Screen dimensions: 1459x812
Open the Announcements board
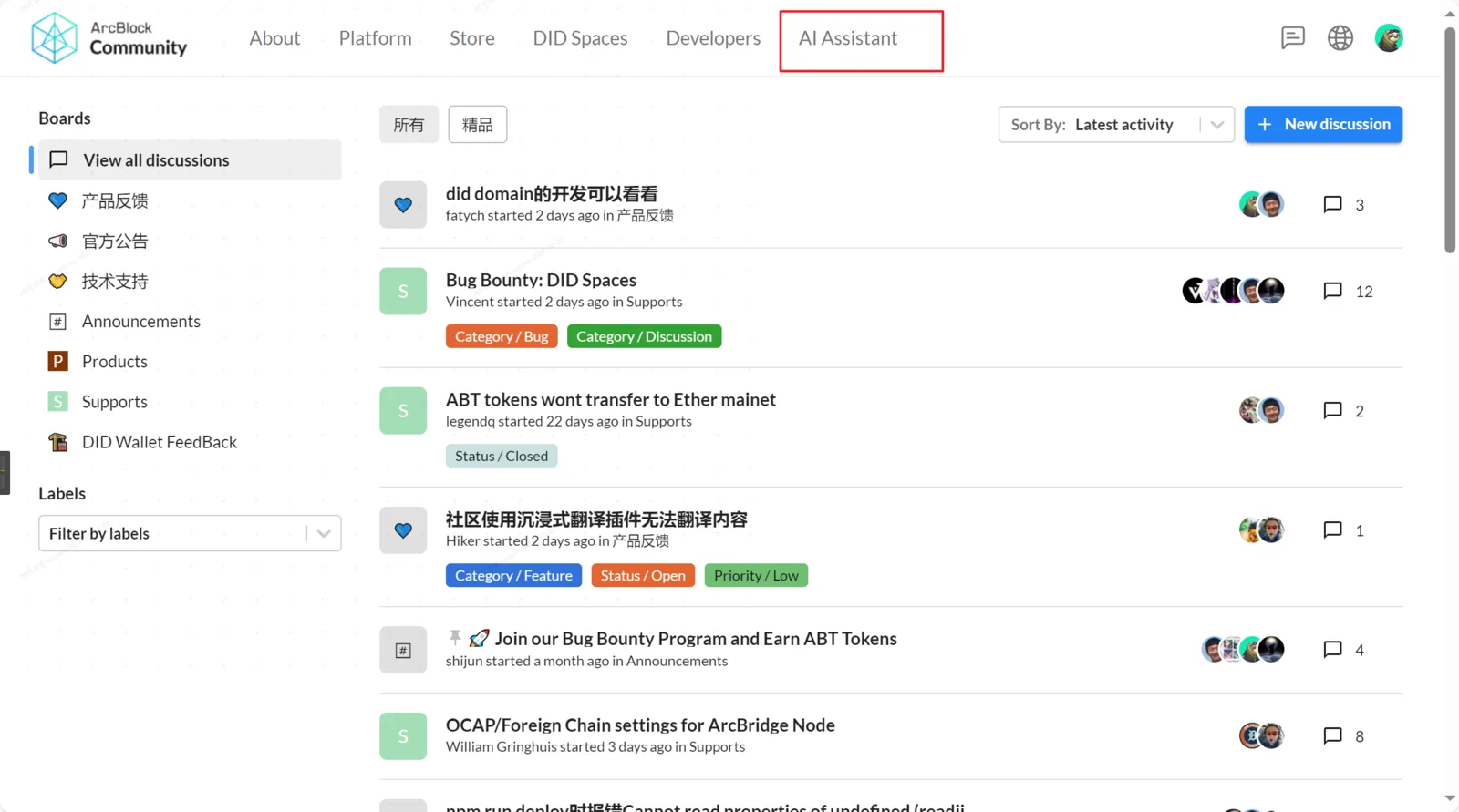coord(141,322)
